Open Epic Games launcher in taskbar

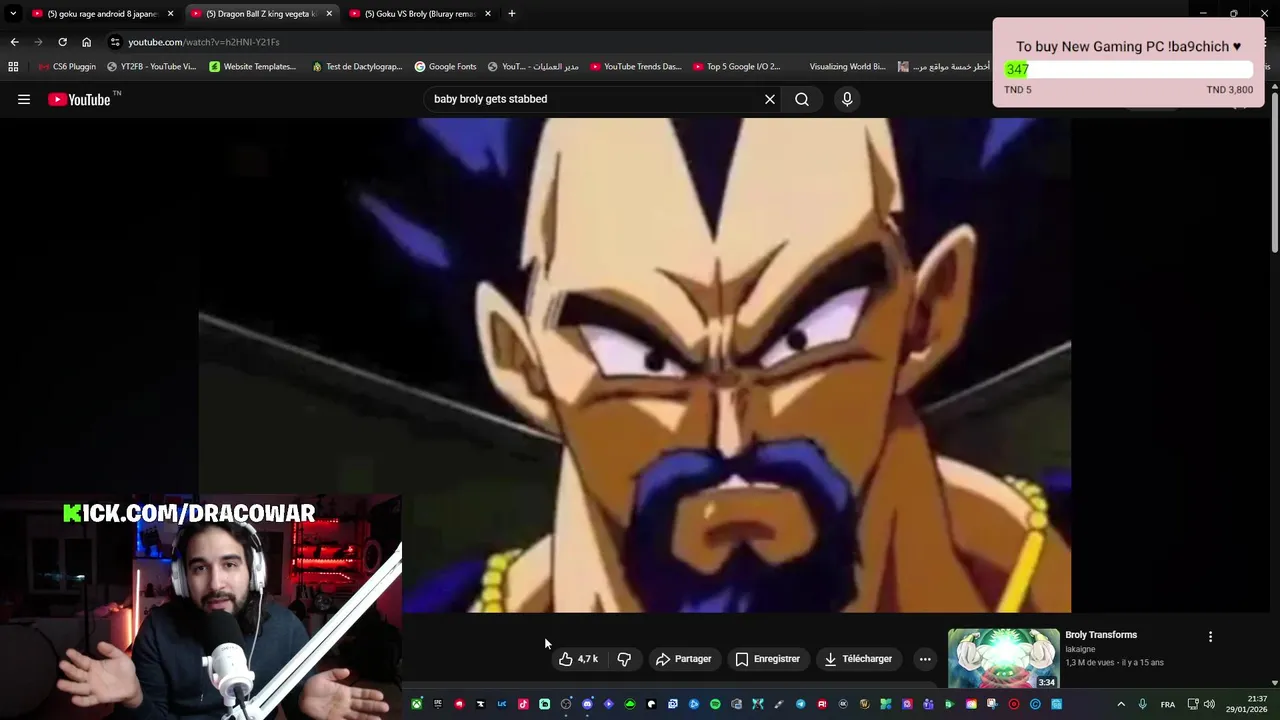438,704
